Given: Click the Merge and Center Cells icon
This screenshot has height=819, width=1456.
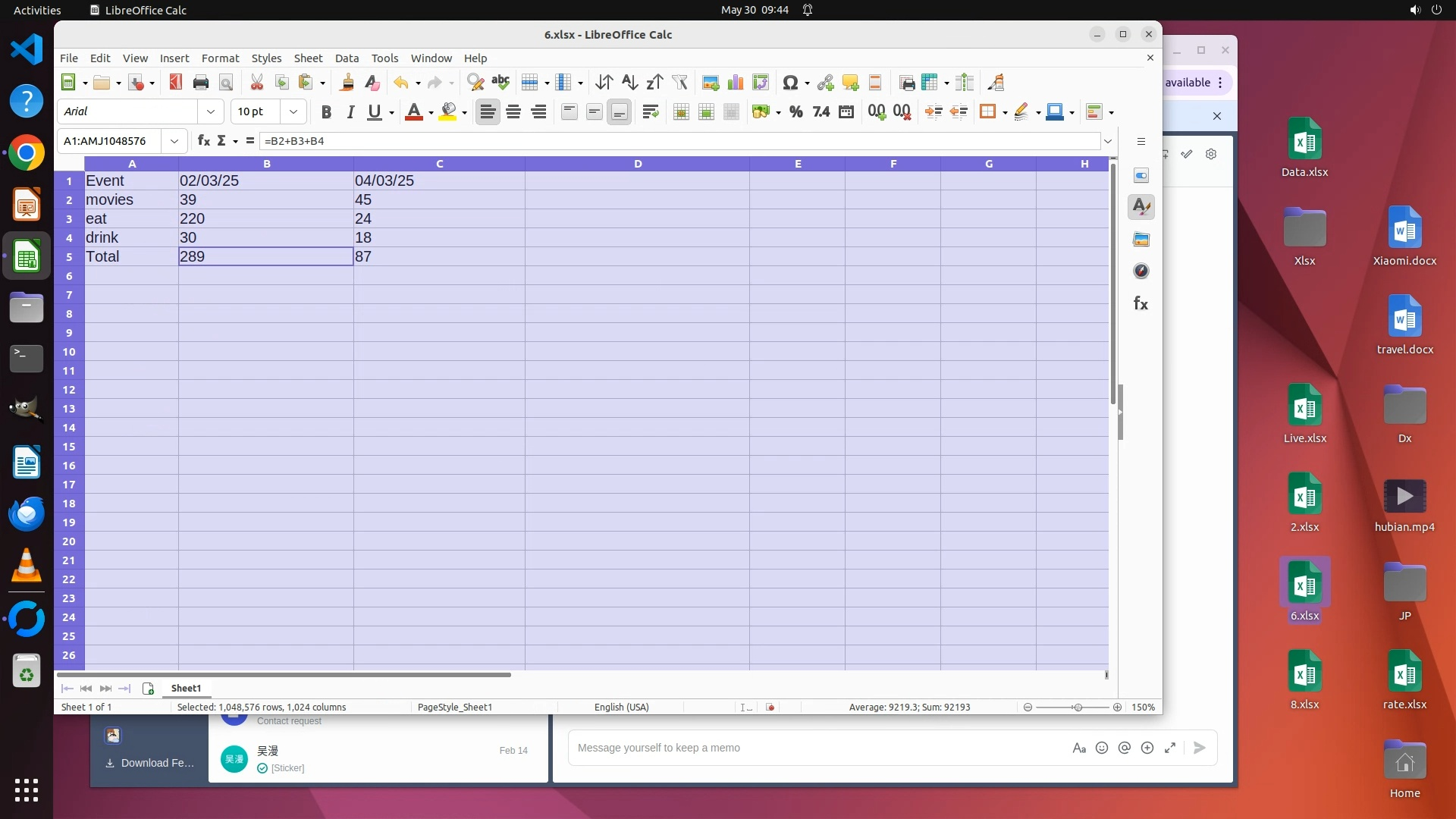Looking at the screenshot, I should (681, 112).
